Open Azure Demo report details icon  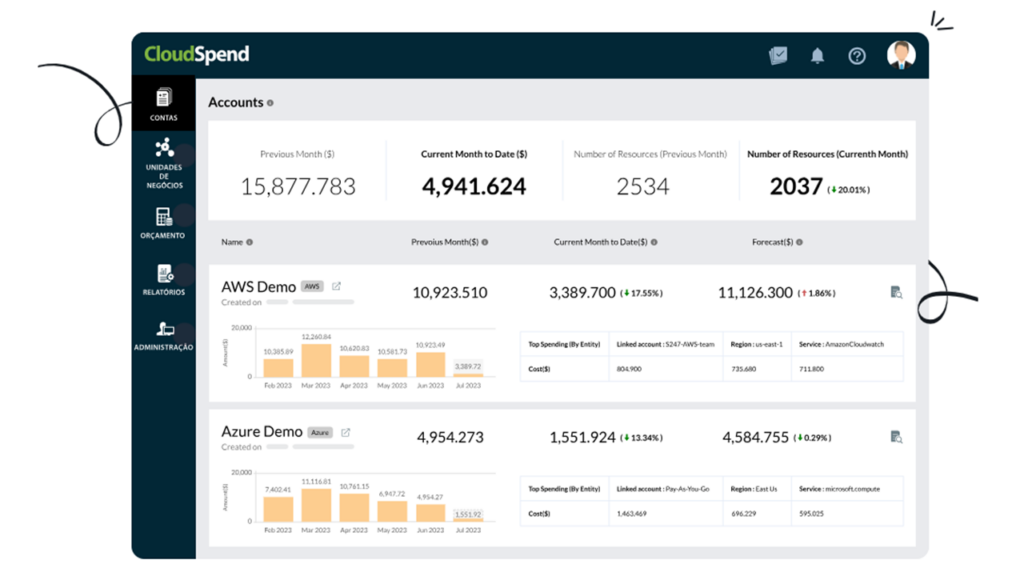[x=896, y=437]
